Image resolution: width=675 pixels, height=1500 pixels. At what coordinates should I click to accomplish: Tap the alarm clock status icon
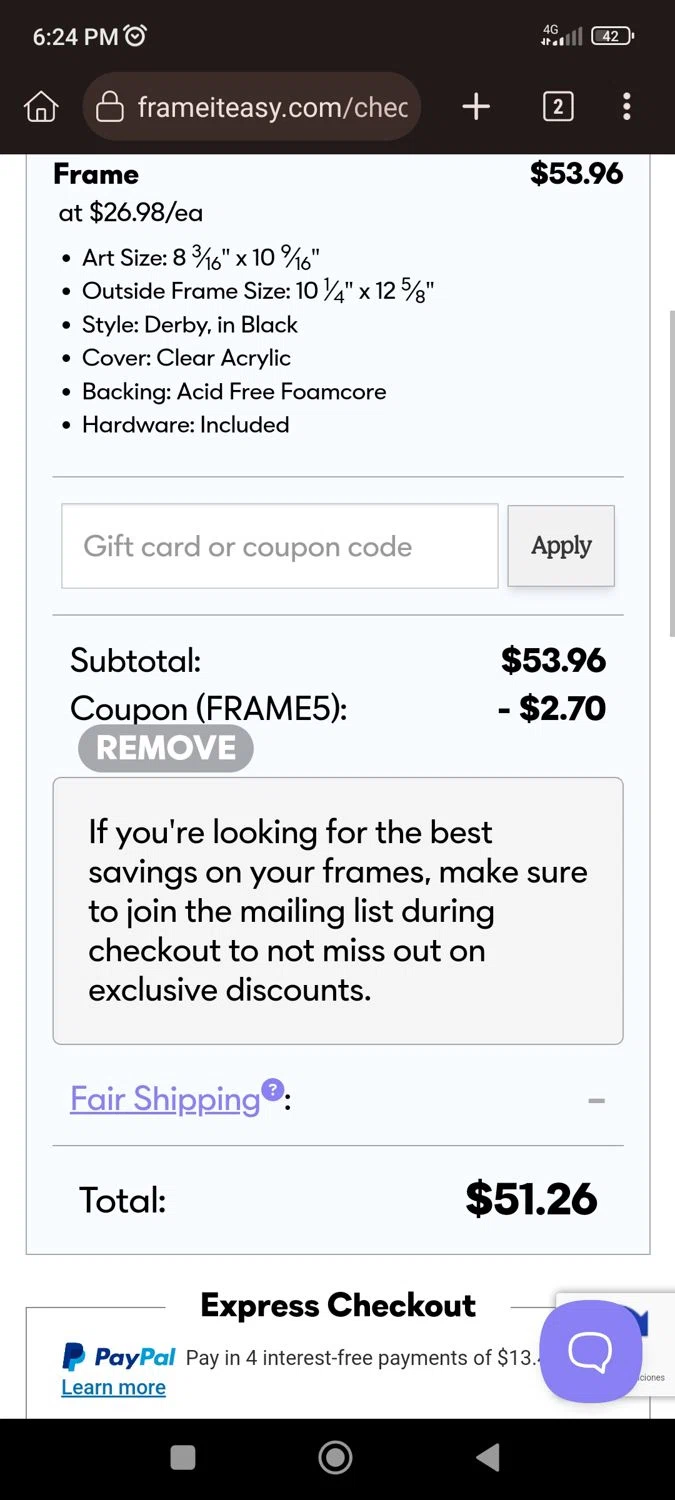point(135,36)
